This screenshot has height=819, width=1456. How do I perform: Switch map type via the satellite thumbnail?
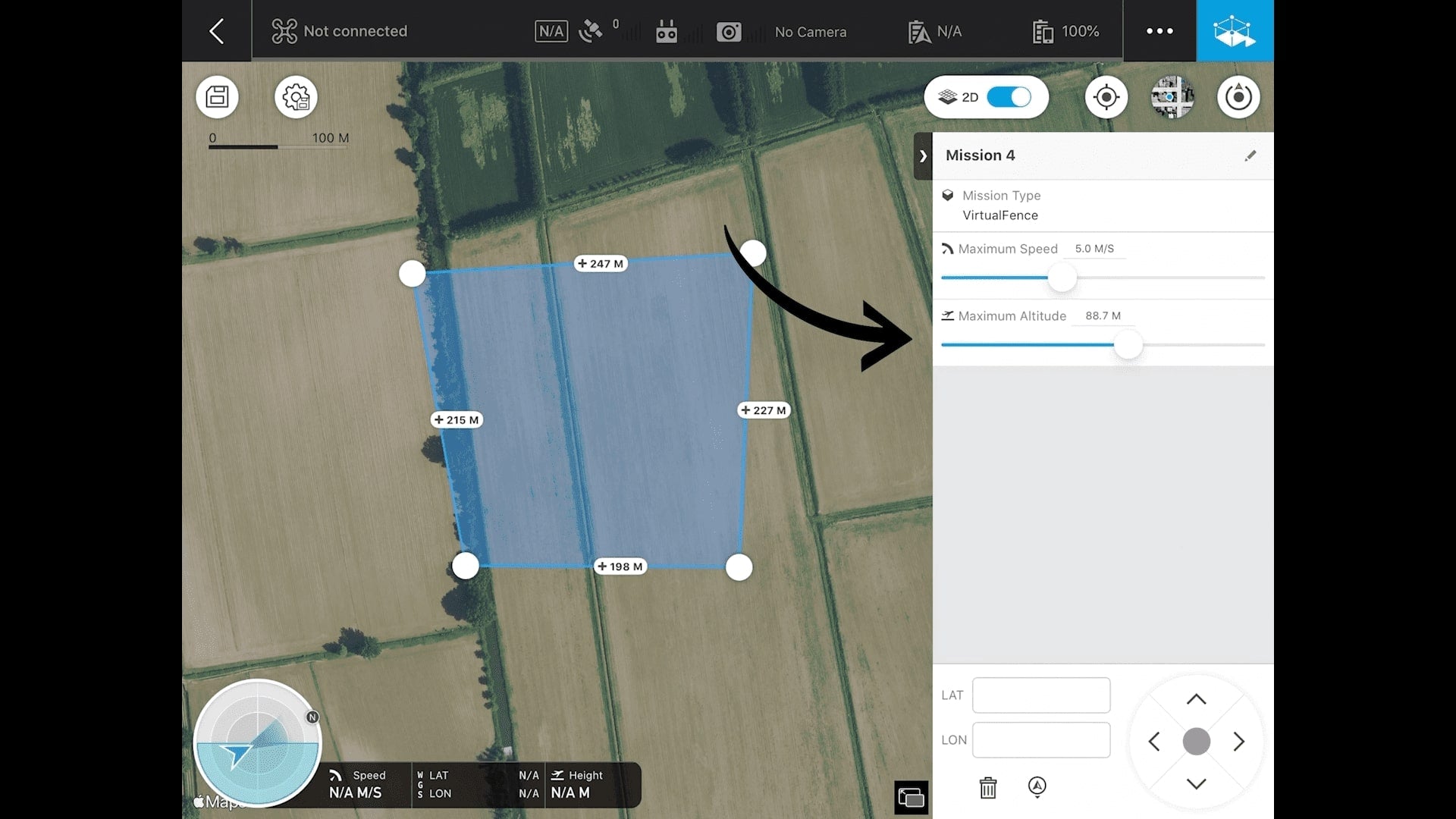(x=1172, y=97)
